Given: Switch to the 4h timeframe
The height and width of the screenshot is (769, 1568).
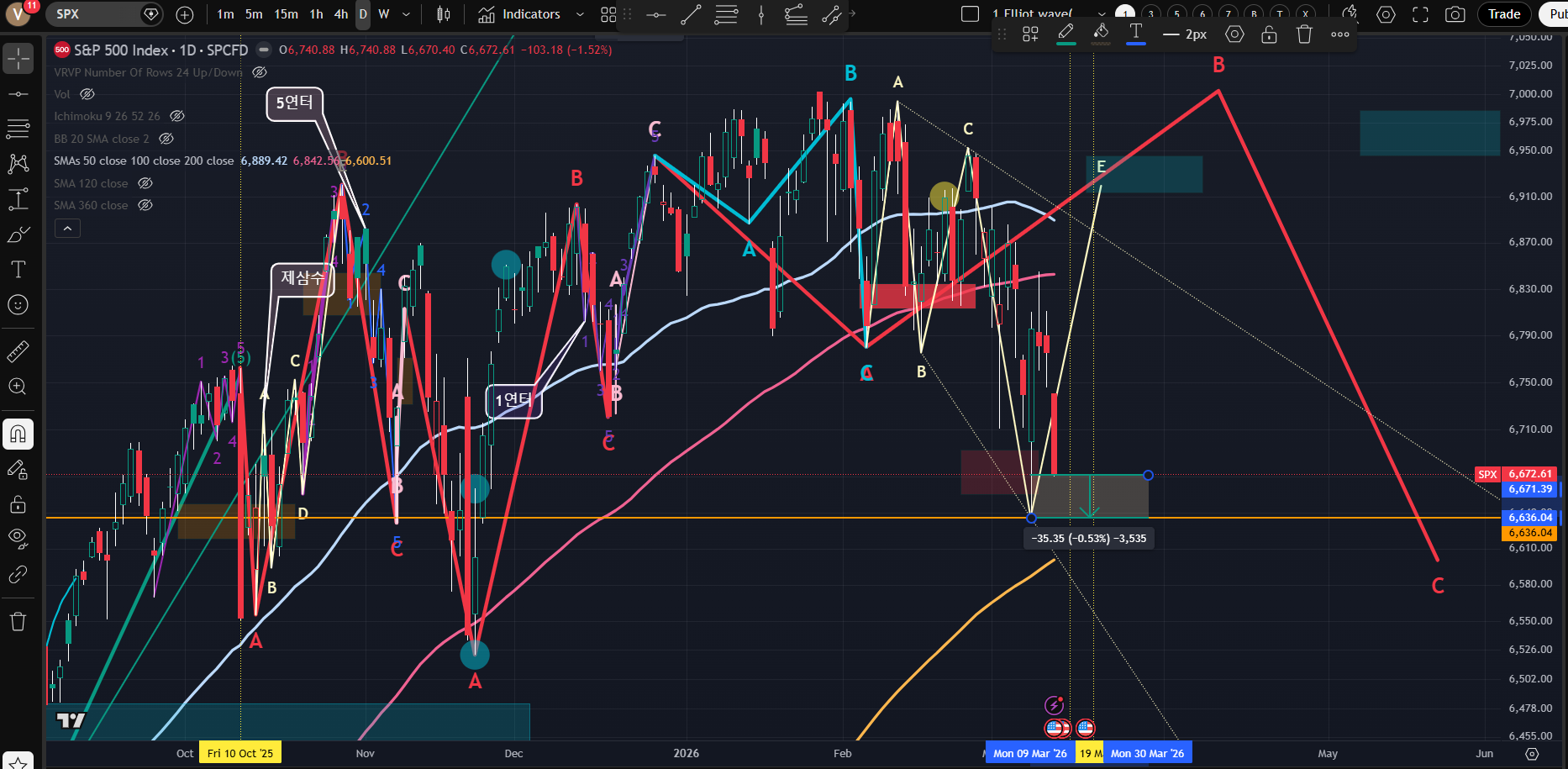Looking at the screenshot, I should (340, 14).
